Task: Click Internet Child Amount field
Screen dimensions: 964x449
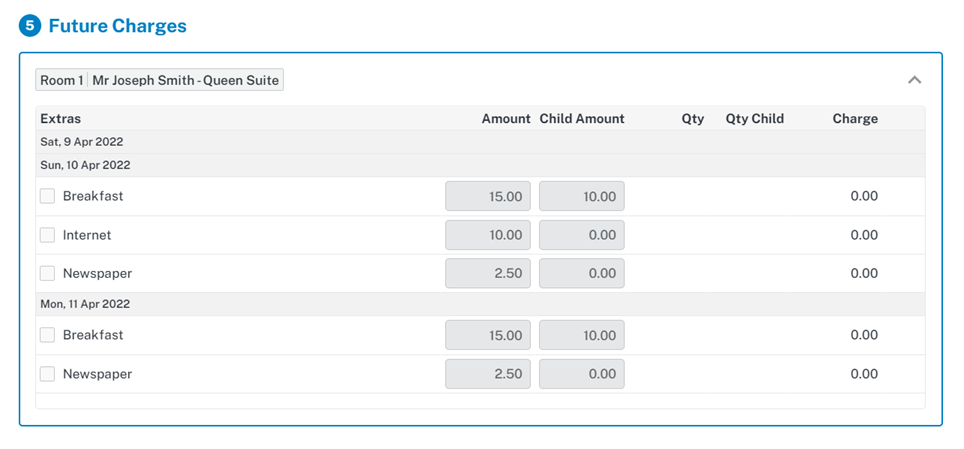Action: [x=581, y=235]
